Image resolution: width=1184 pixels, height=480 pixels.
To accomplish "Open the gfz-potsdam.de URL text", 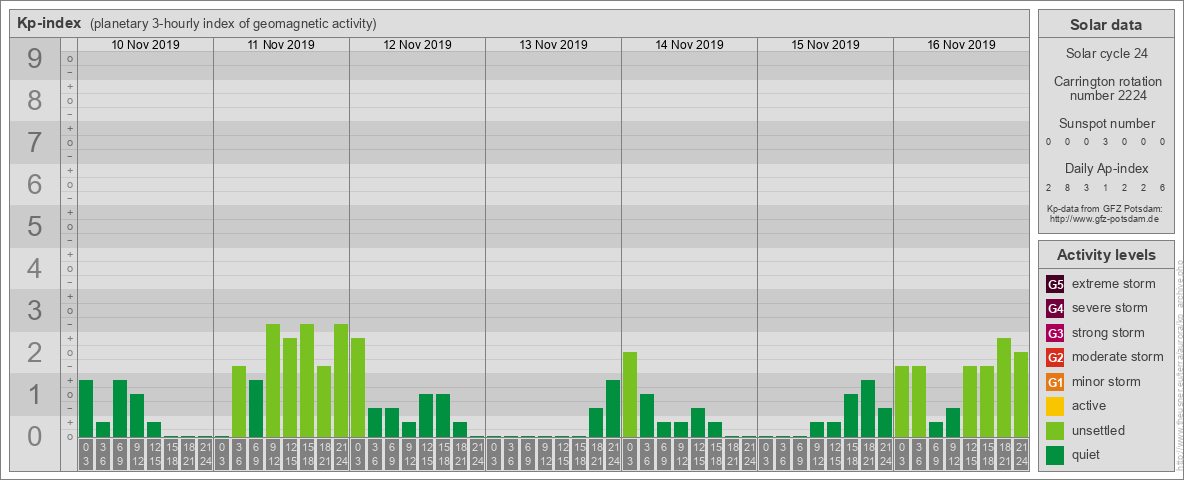I will coord(1104,219).
